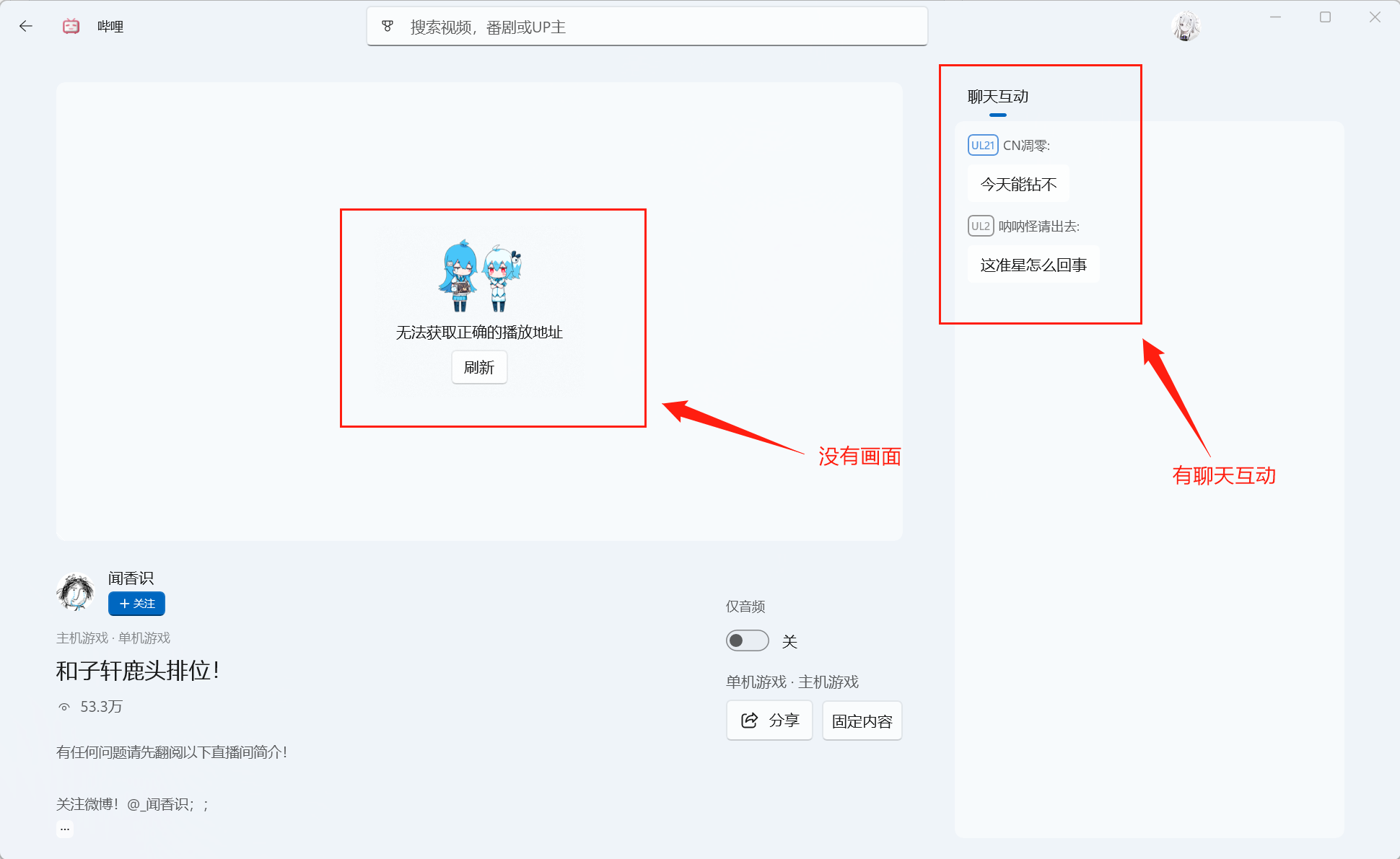Viewport: 1400px width, 859px height.
Task: Click 有任何问题请先翻阅以下直播间简介! text
Action: click(172, 752)
